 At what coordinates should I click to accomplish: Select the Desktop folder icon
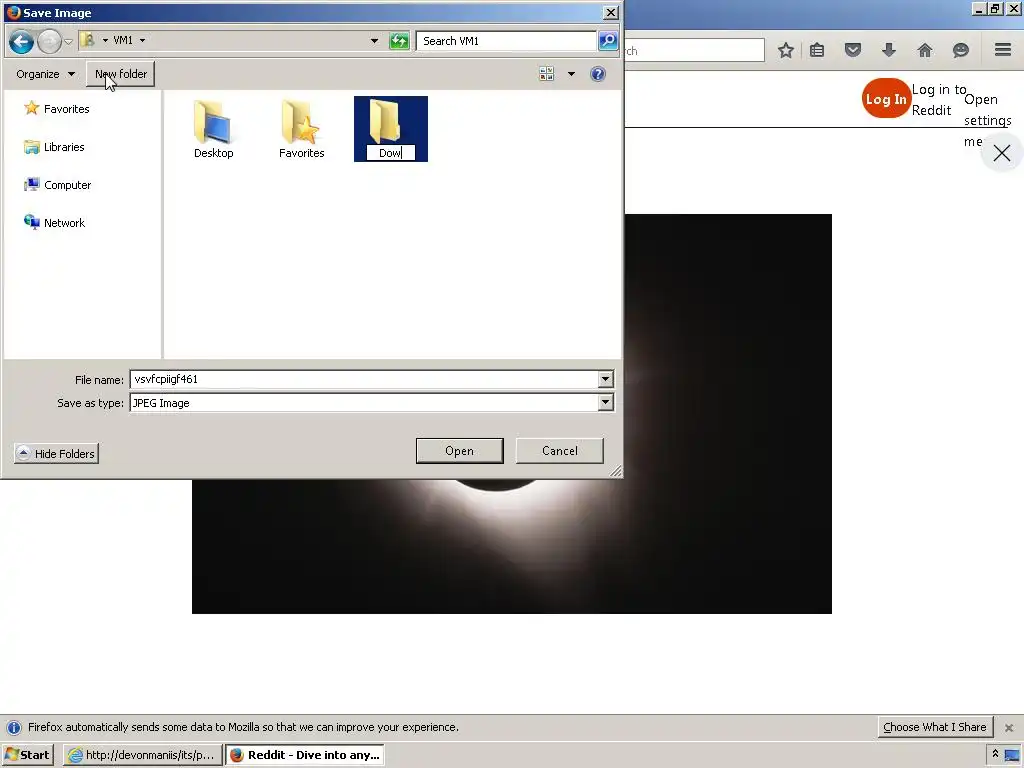[x=214, y=129]
